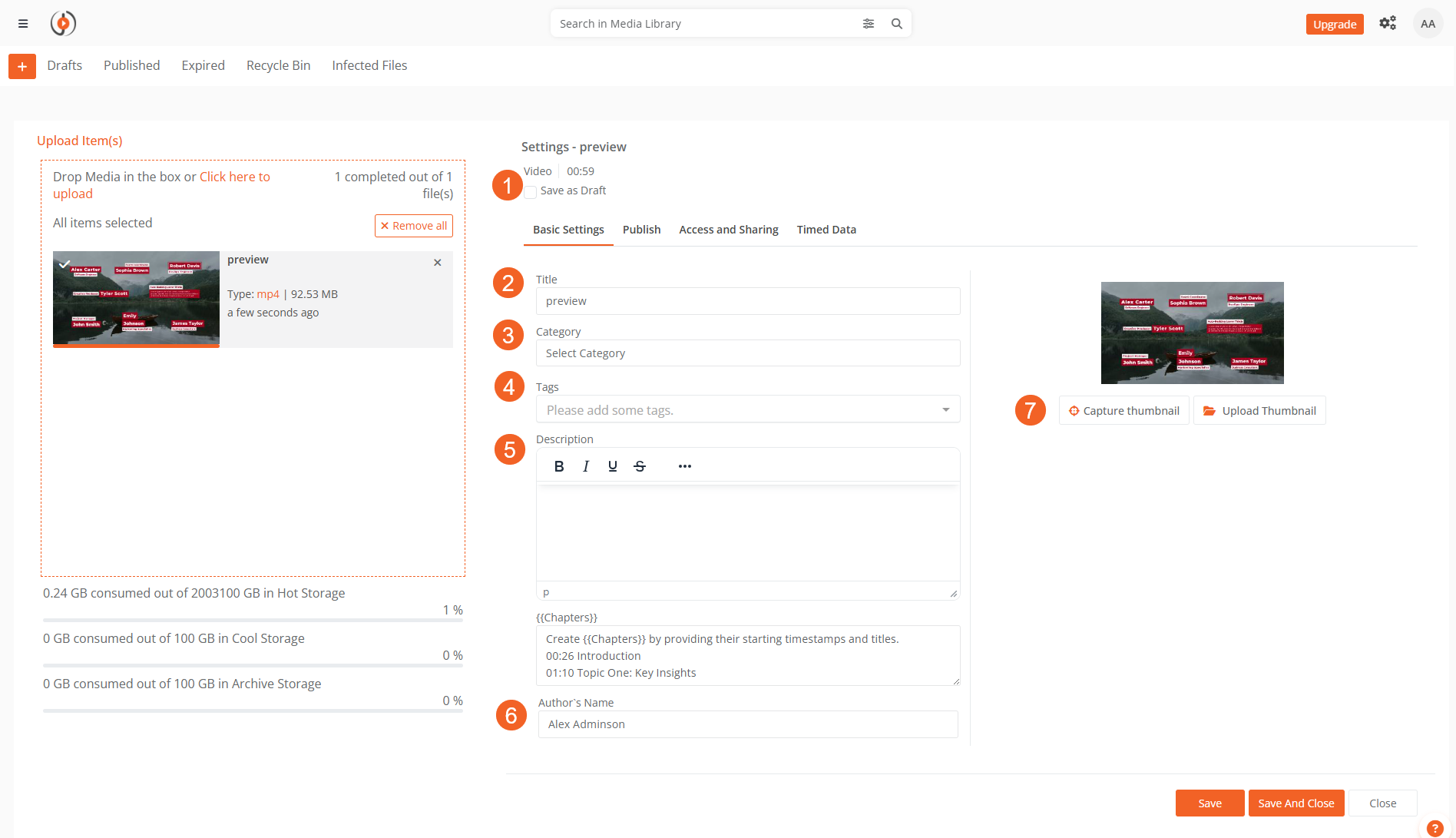Enable the Save as Draft checkbox
The image size is (1456, 838).
click(x=531, y=191)
